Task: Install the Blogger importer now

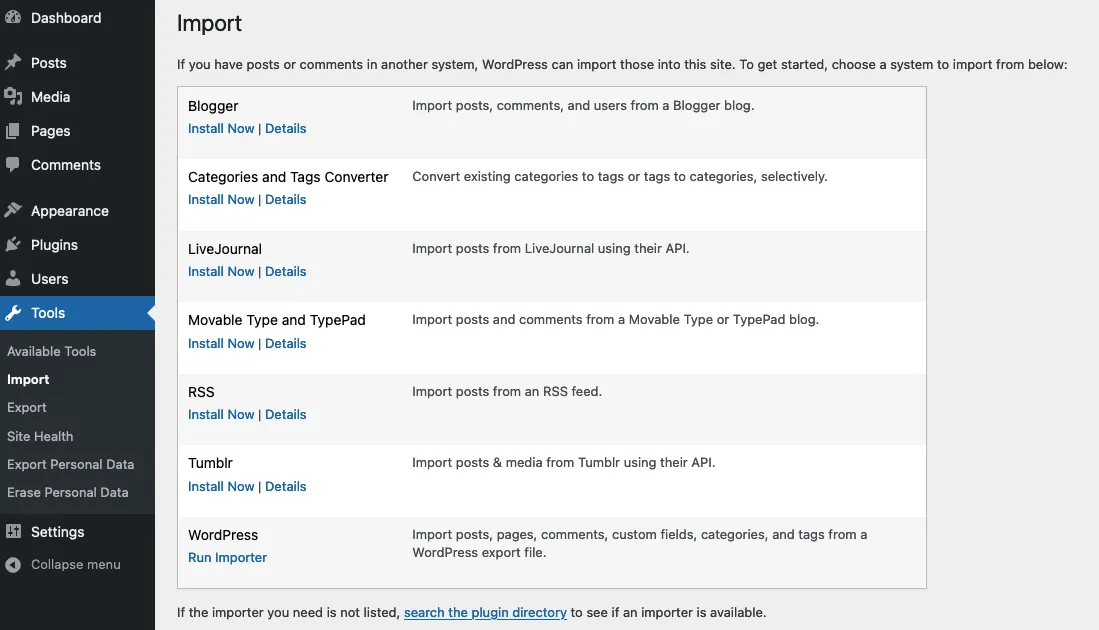Action: click(x=221, y=128)
